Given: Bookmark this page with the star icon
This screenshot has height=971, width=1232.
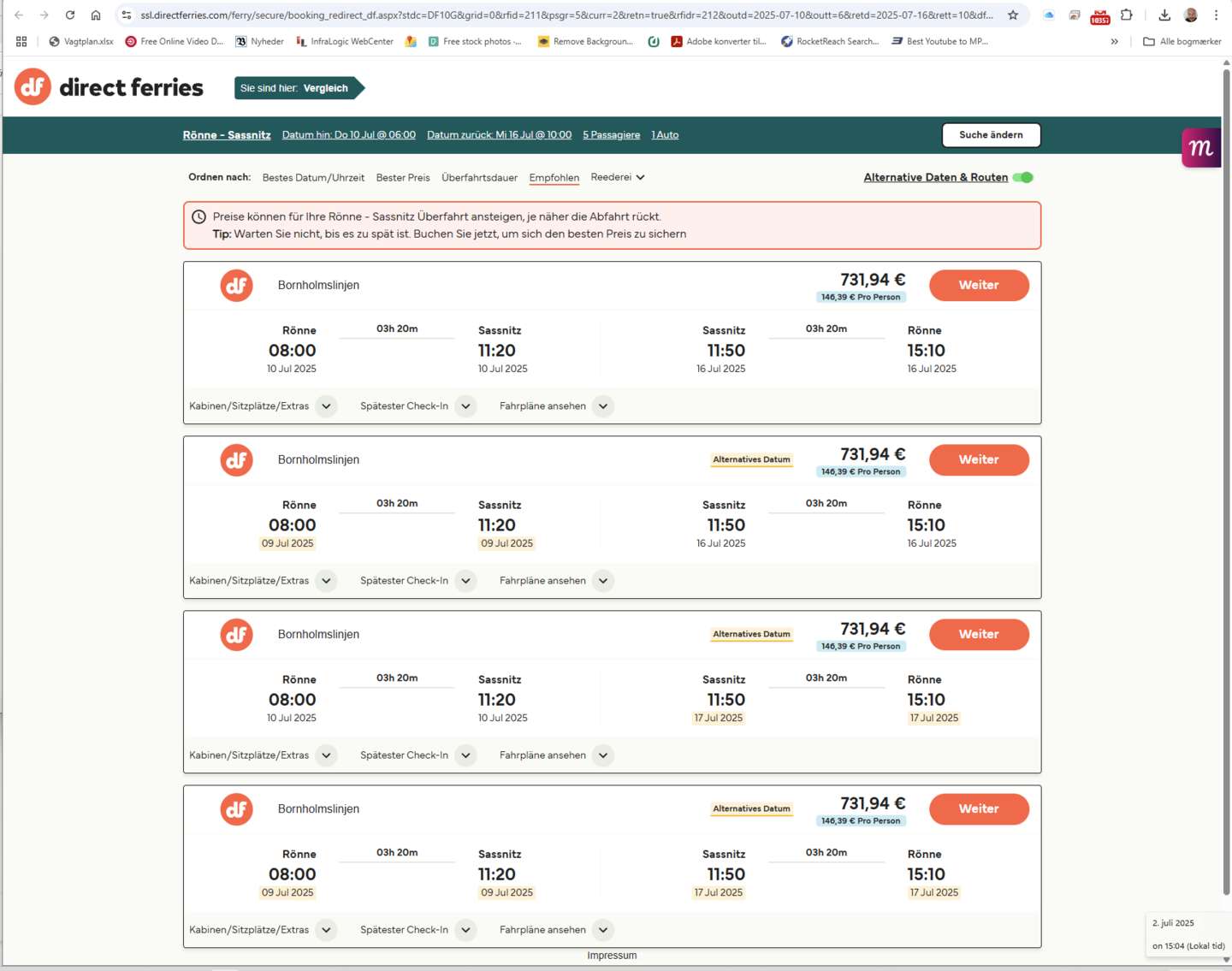Looking at the screenshot, I should [x=1013, y=15].
